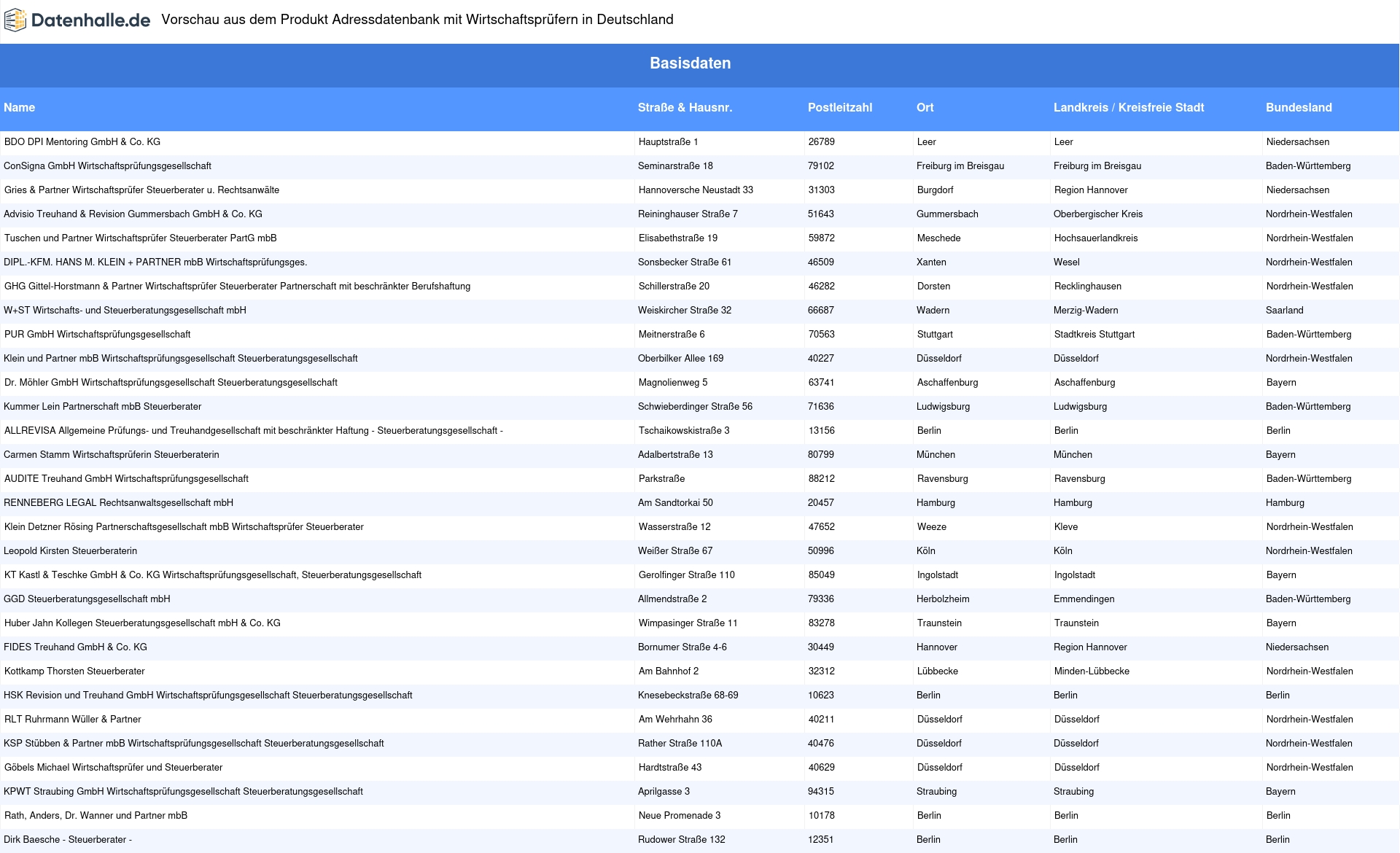Image resolution: width=1400 pixels, height=853 pixels.
Task: Click postal code 88212
Action: pos(821,479)
